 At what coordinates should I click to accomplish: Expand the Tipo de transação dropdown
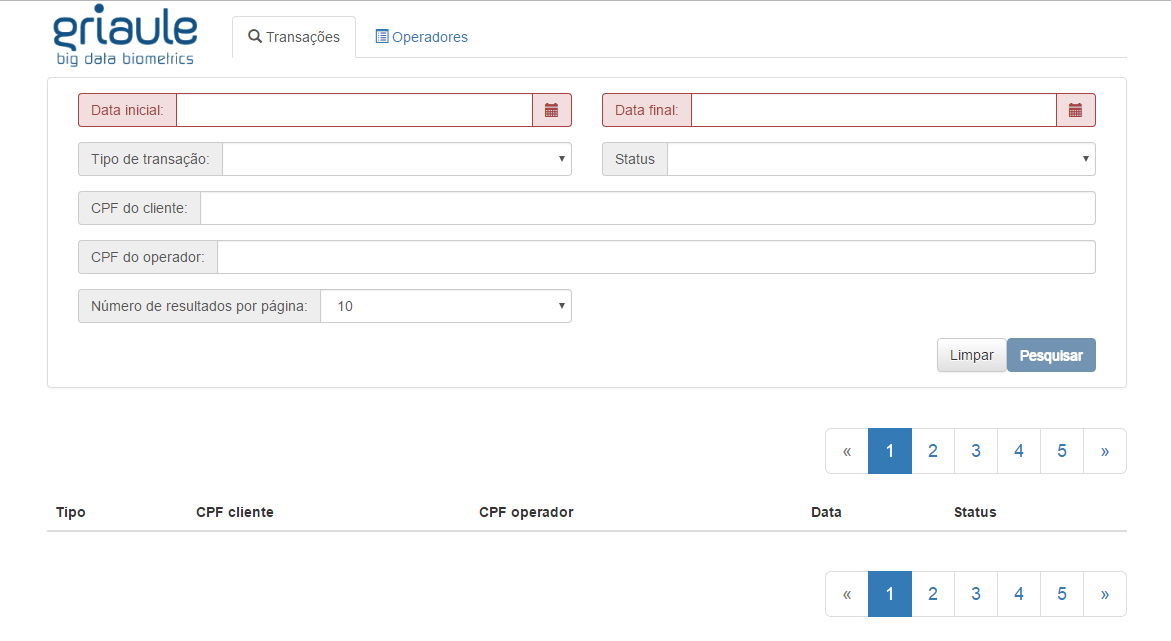click(x=397, y=159)
